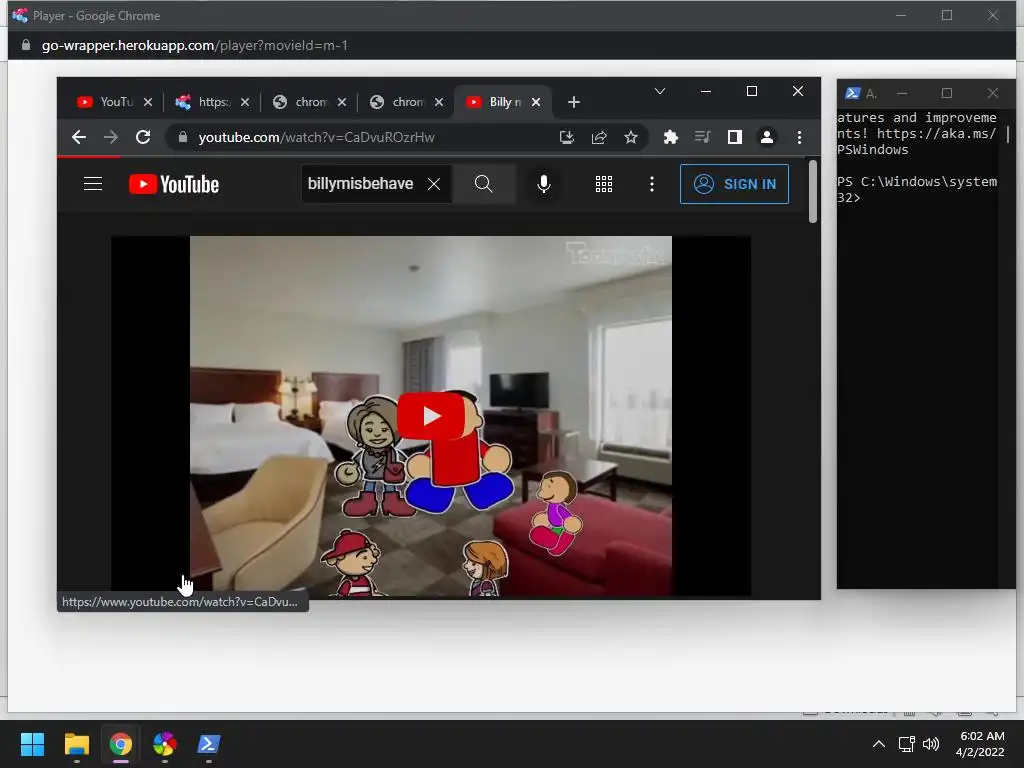Viewport: 1024px width, 768px height.
Task: Show hidden tray icons chevron
Action: click(879, 744)
